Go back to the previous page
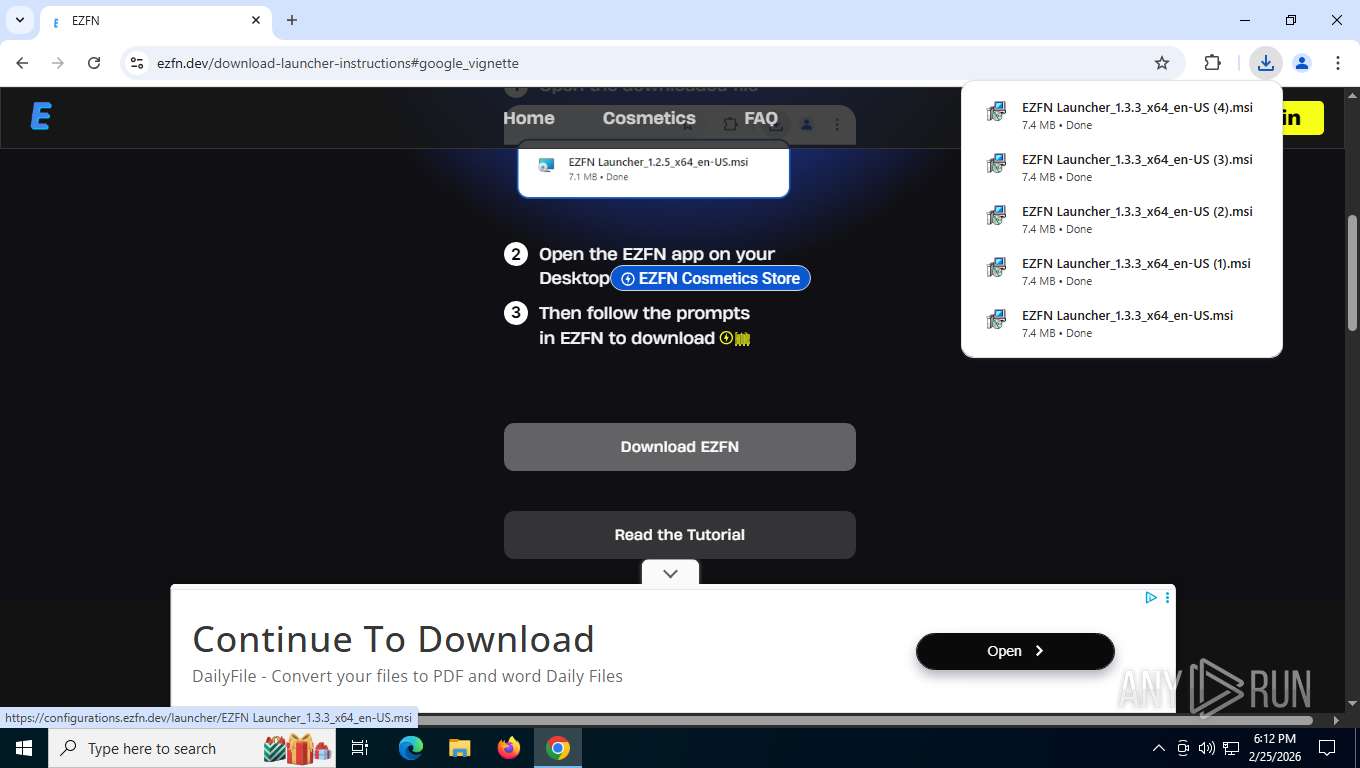This screenshot has height=768, width=1360. point(22,63)
